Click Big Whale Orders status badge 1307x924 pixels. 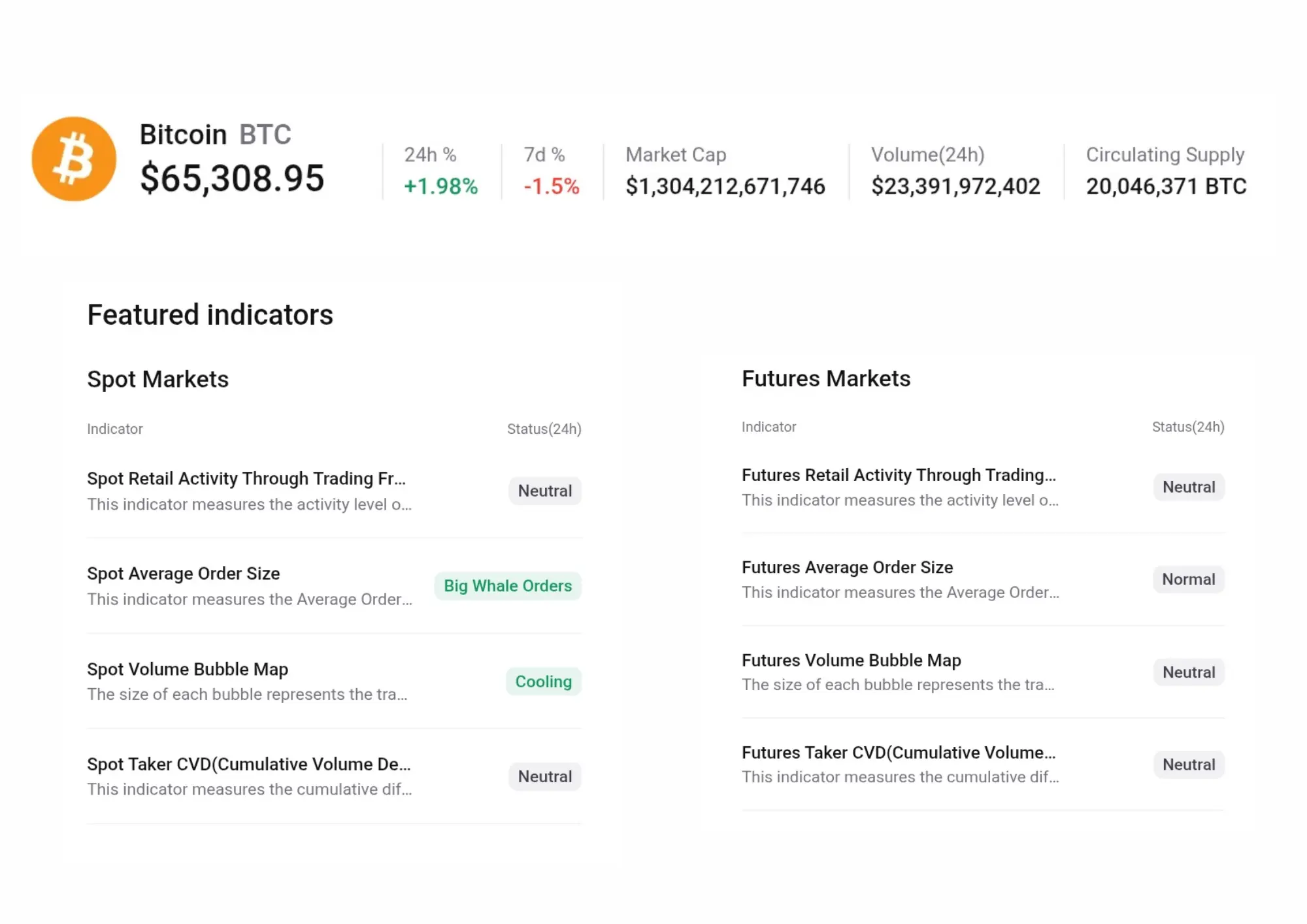click(x=508, y=586)
